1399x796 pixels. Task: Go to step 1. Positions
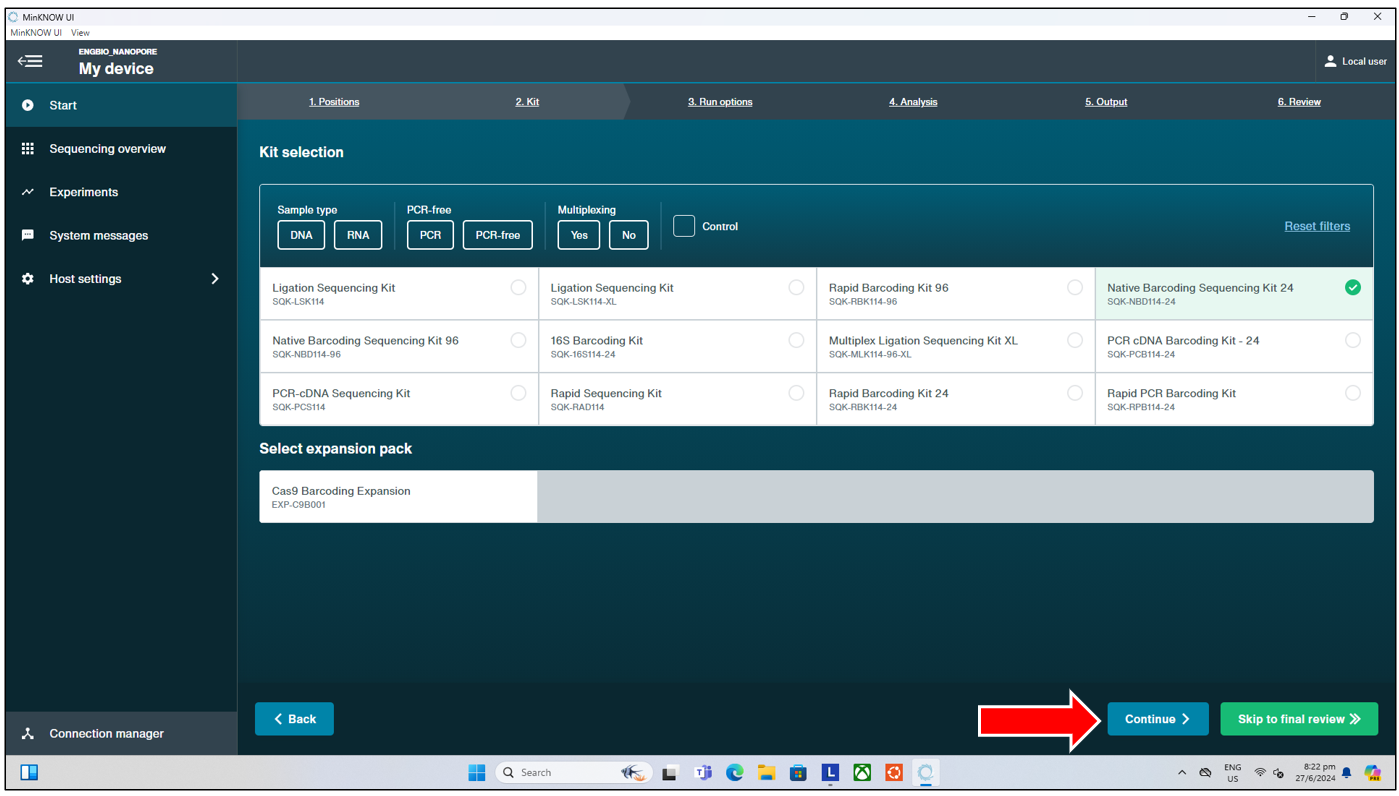coord(334,102)
